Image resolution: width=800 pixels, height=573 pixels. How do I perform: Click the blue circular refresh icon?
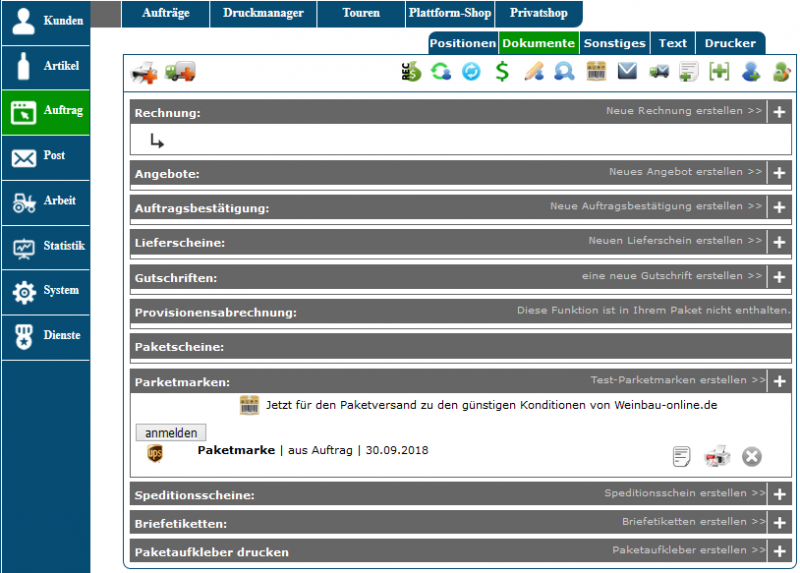click(471, 72)
